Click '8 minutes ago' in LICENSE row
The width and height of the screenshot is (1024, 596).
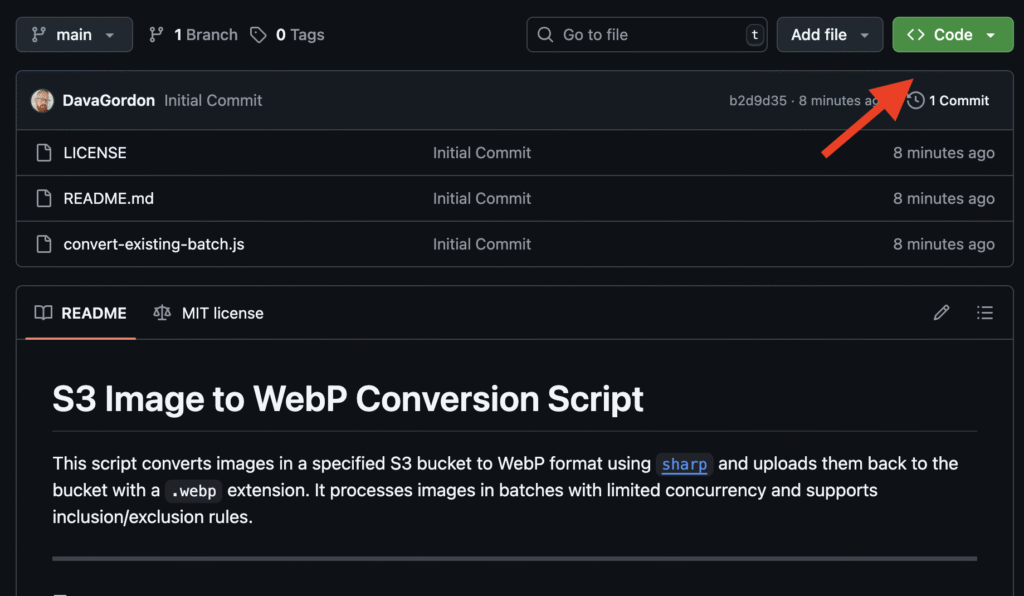pyautogui.click(x=944, y=153)
